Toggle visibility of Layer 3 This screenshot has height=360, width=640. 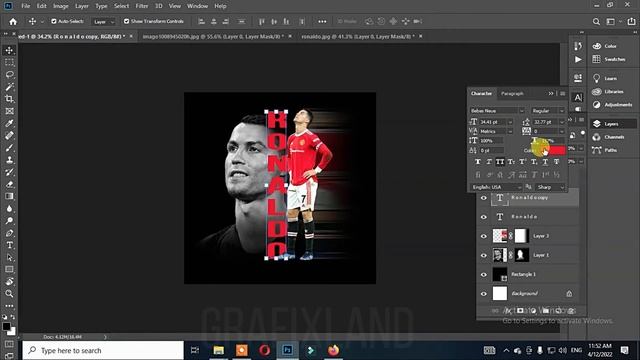click(484, 236)
